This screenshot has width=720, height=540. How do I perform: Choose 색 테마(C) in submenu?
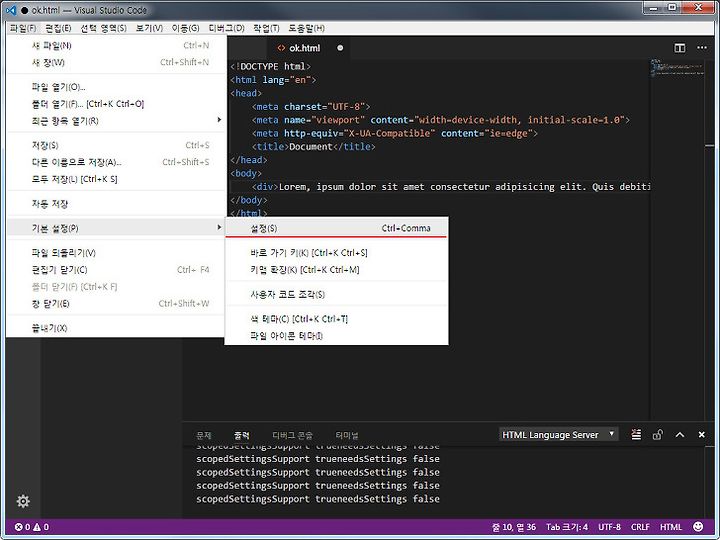tap(336, 319)
